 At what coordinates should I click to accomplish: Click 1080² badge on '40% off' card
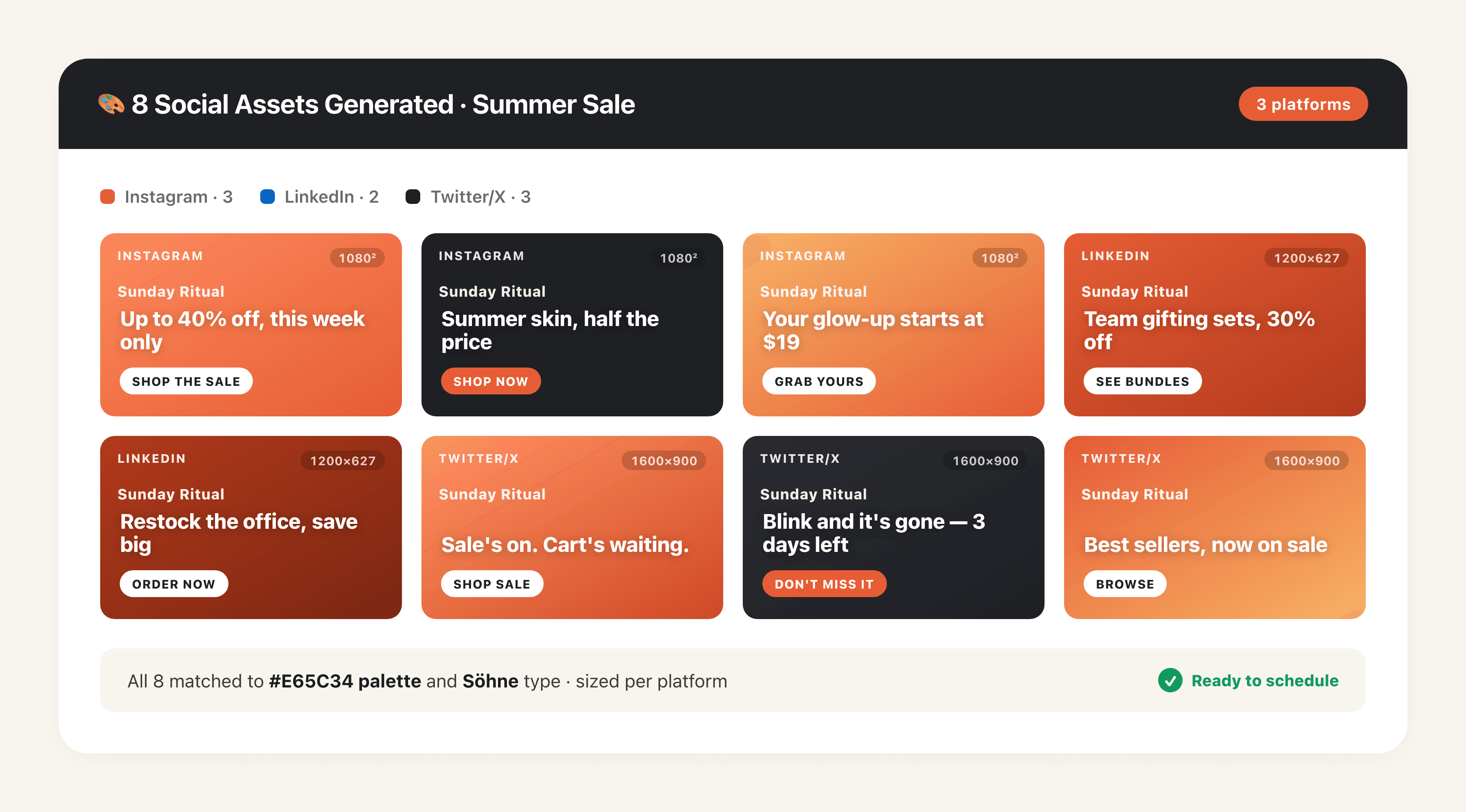pos(358,258)
